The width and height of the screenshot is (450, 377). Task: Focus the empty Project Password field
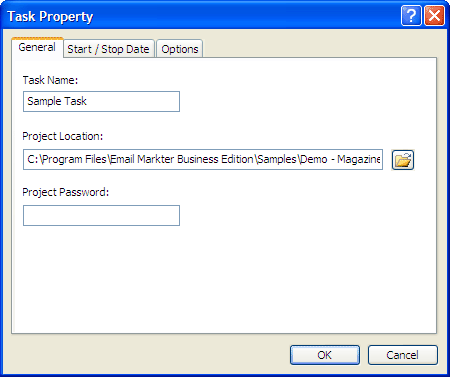pos(101,215)
